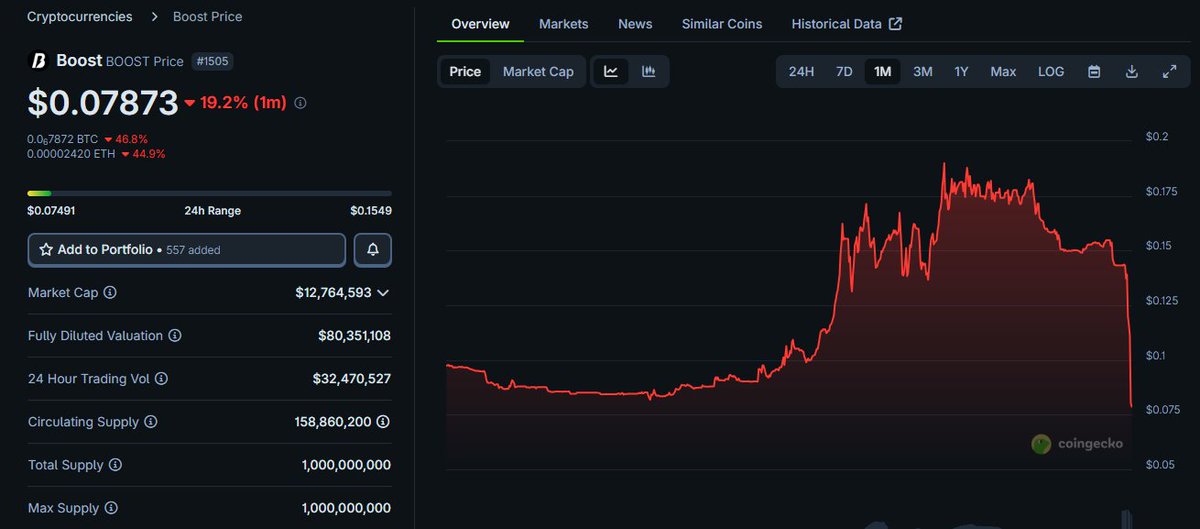Select the 3M time range

(x=923, y=71)
